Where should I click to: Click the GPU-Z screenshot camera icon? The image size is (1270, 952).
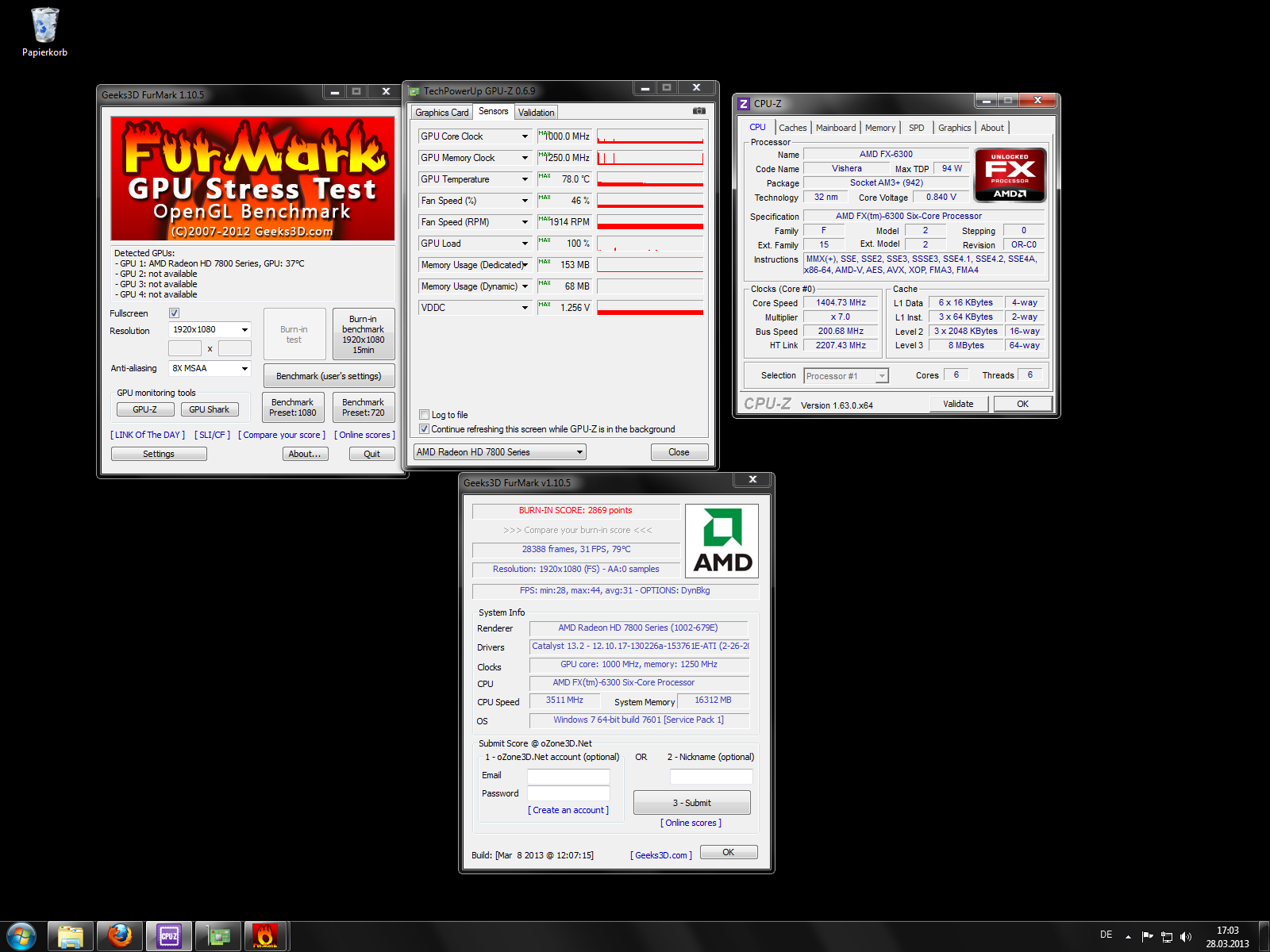698,111
